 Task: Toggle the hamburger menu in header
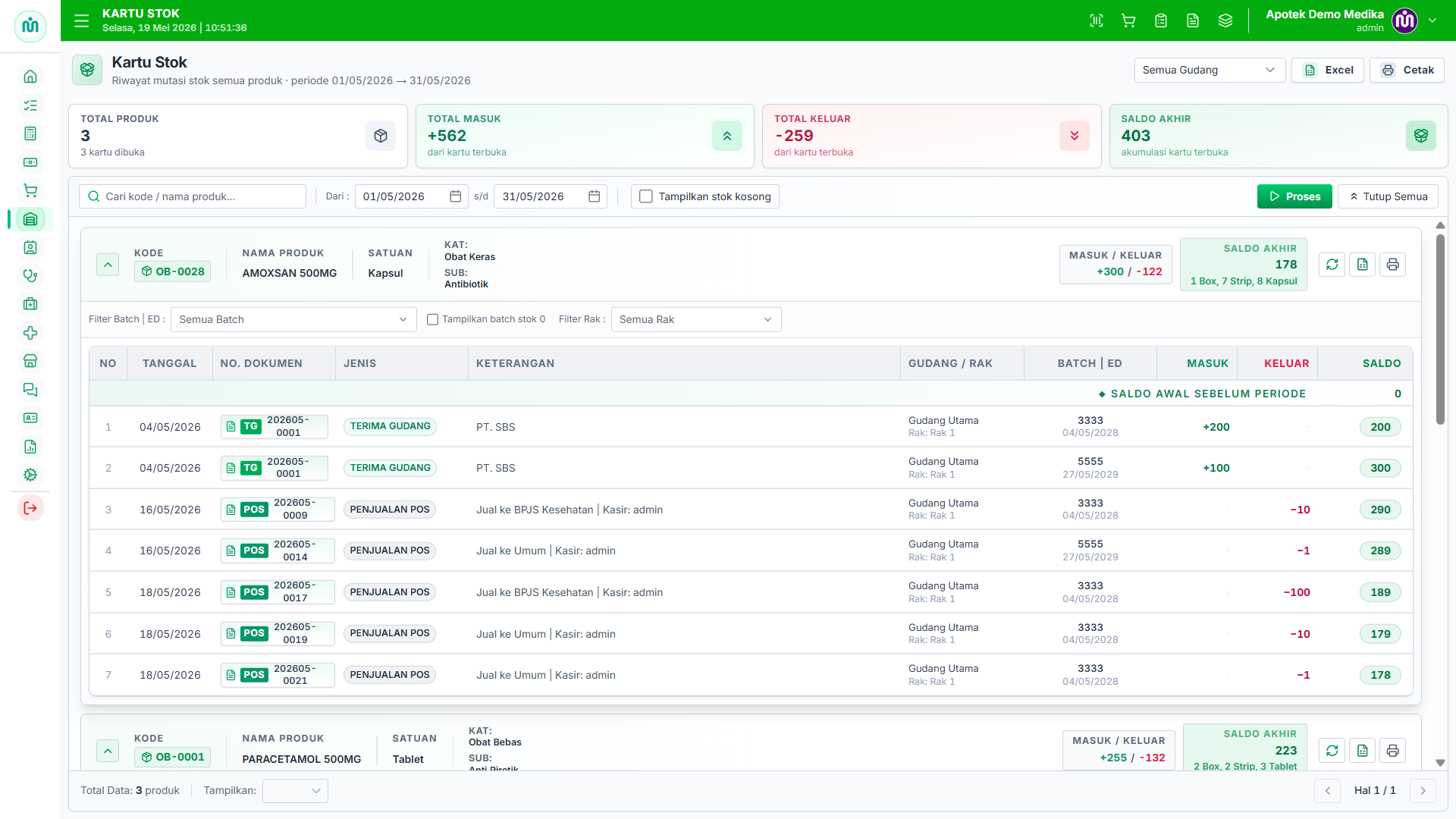81,20
